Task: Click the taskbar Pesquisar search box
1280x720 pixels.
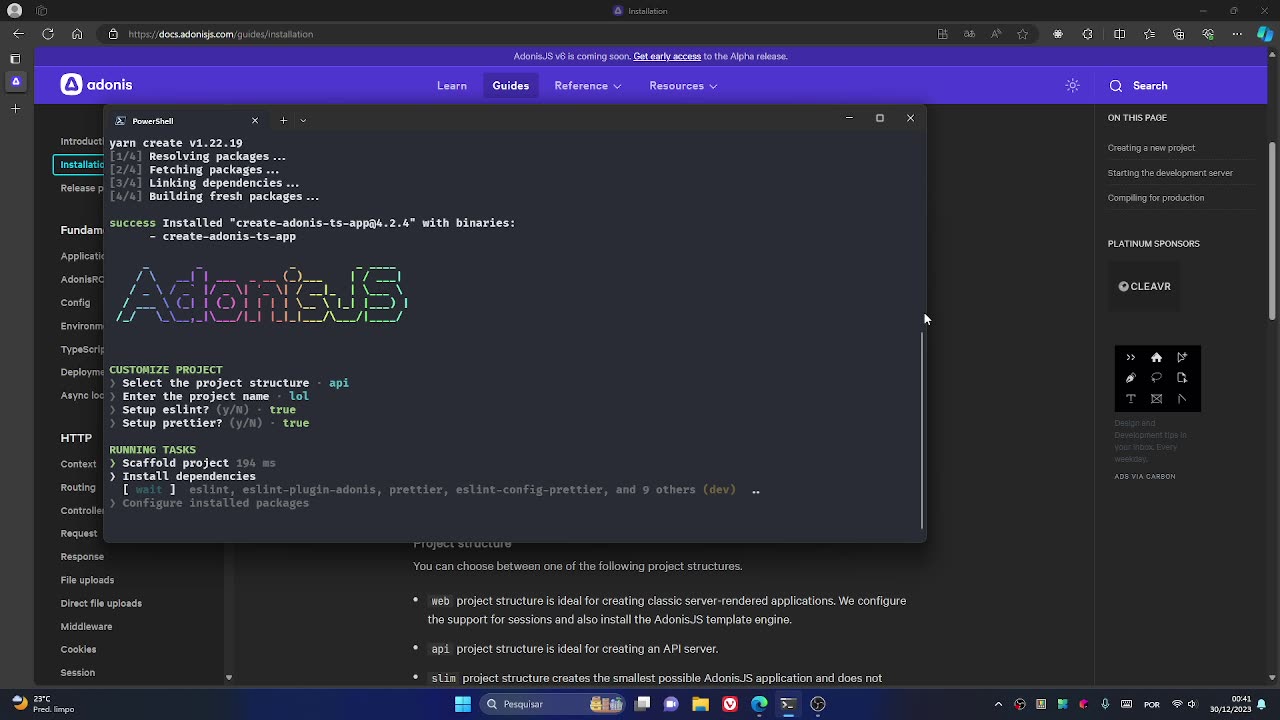Action: pos(551,704)
